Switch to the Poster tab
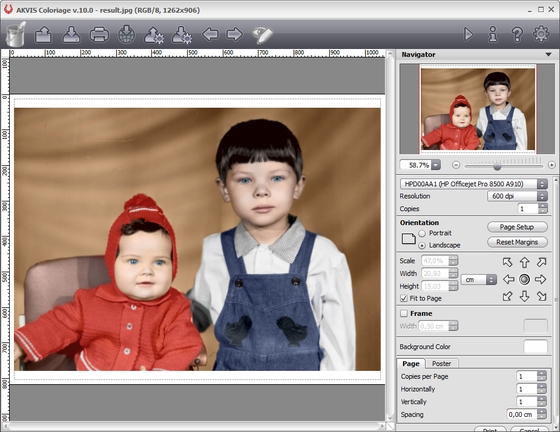Screen dimensions: 560x432 441,363
